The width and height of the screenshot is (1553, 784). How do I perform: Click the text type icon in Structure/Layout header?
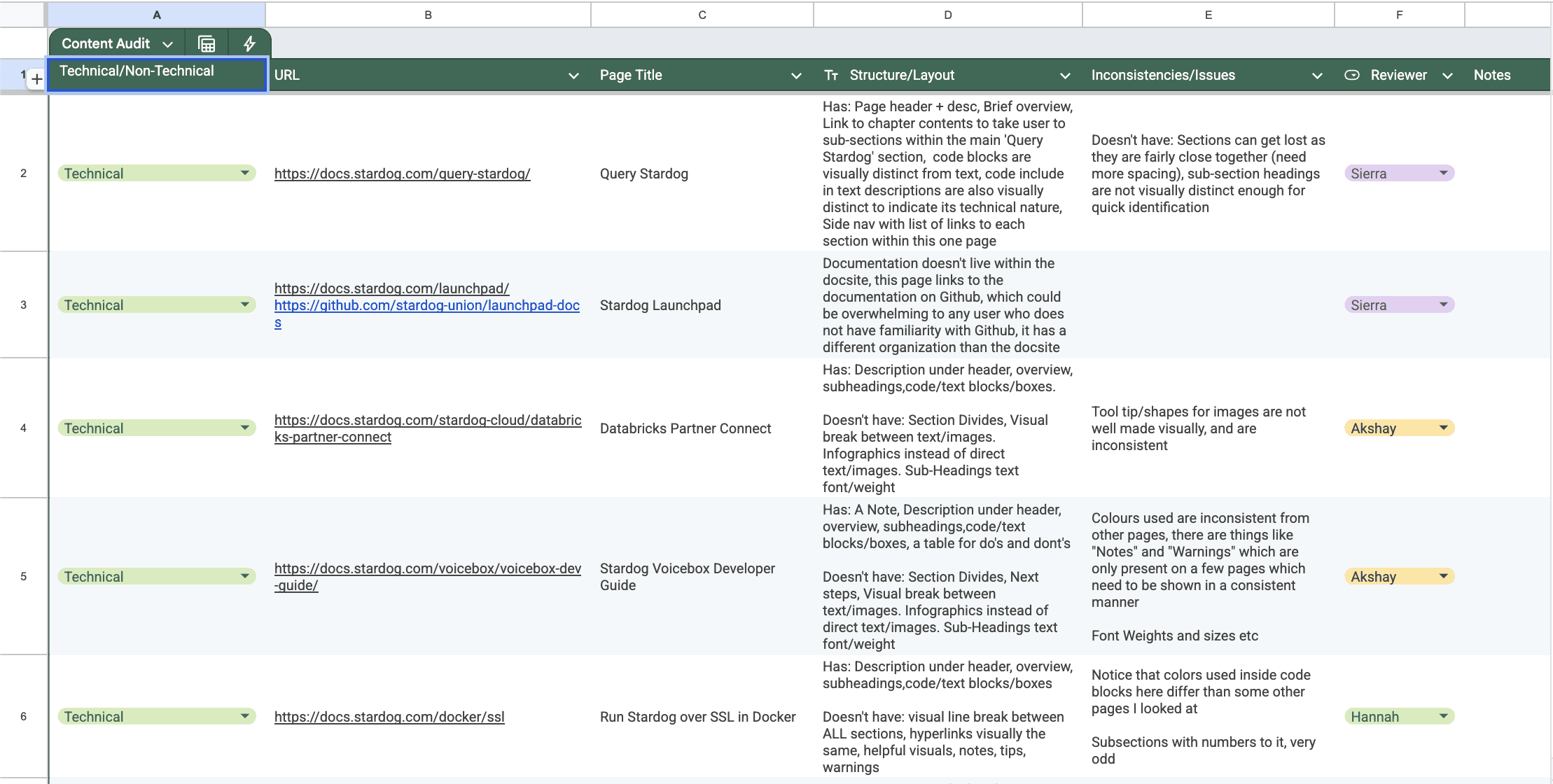(831, 75)
